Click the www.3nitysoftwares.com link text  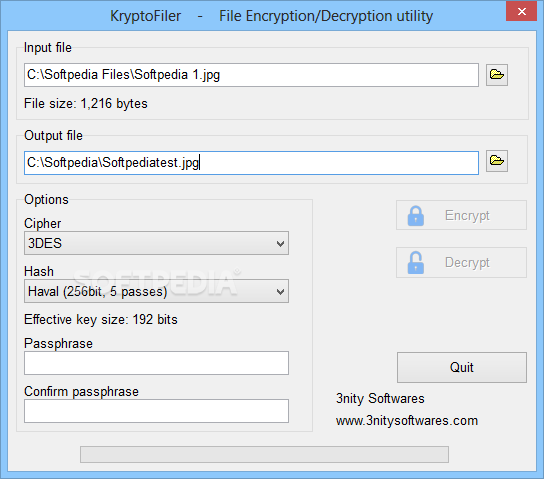pos(407,421)
